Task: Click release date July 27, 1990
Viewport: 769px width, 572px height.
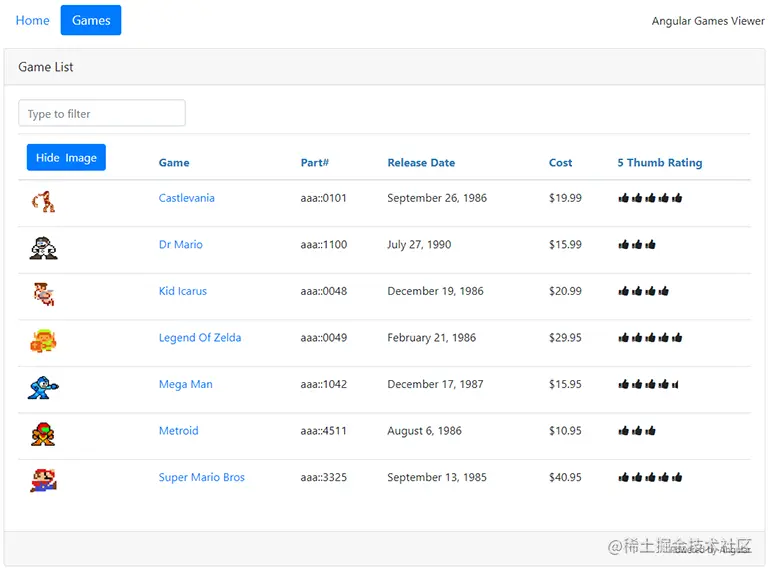Action: [419, 245]
